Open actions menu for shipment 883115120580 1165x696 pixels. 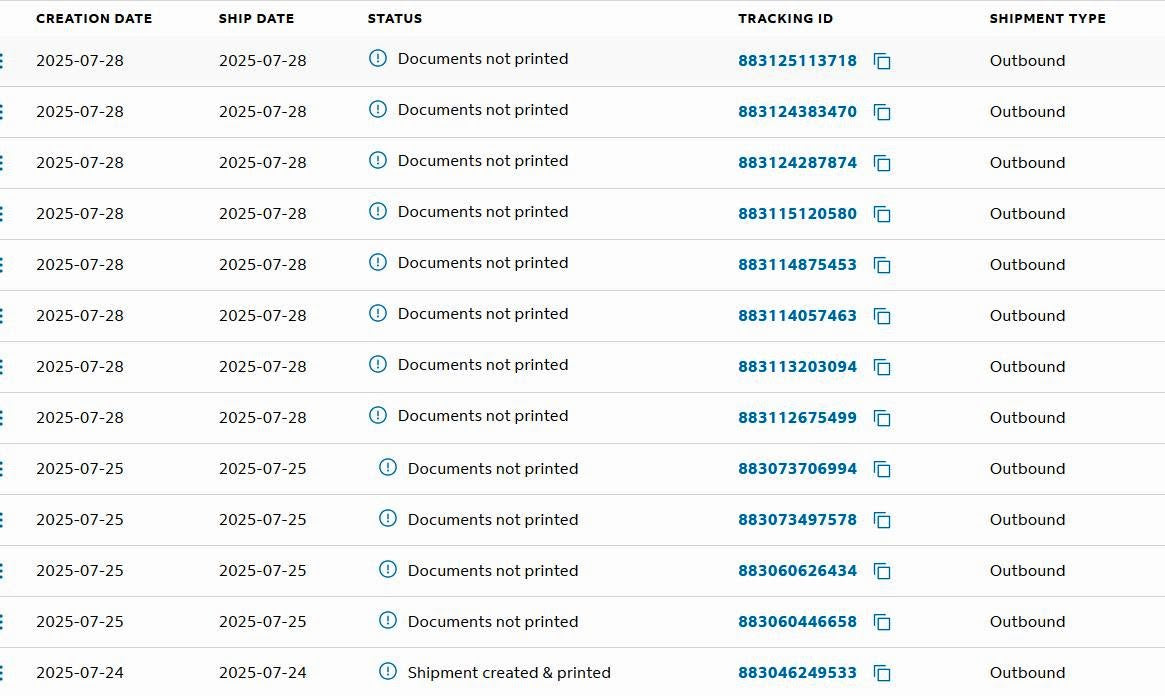click(2, 214)
